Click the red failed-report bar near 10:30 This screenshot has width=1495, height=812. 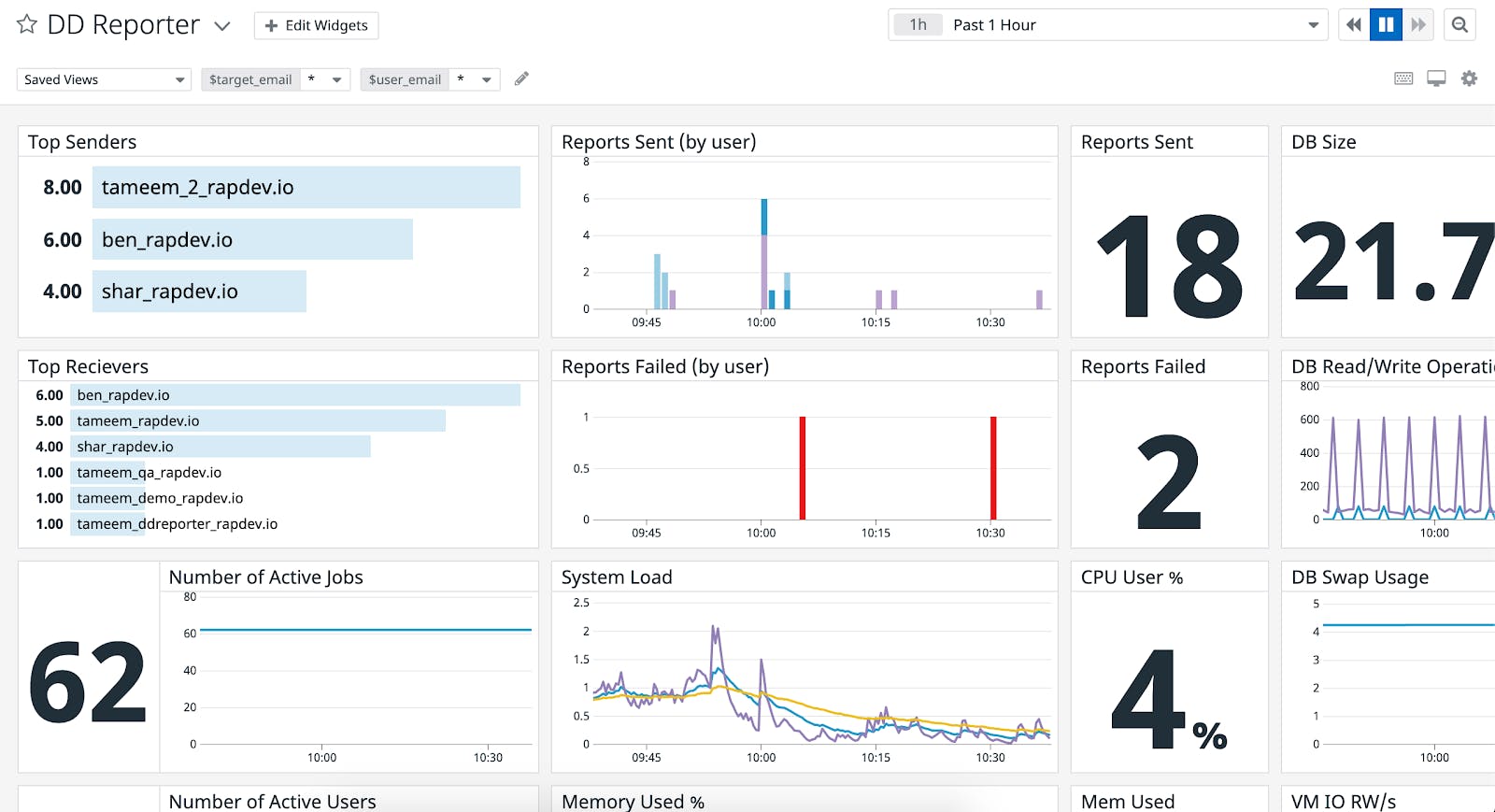pos(993,468)
